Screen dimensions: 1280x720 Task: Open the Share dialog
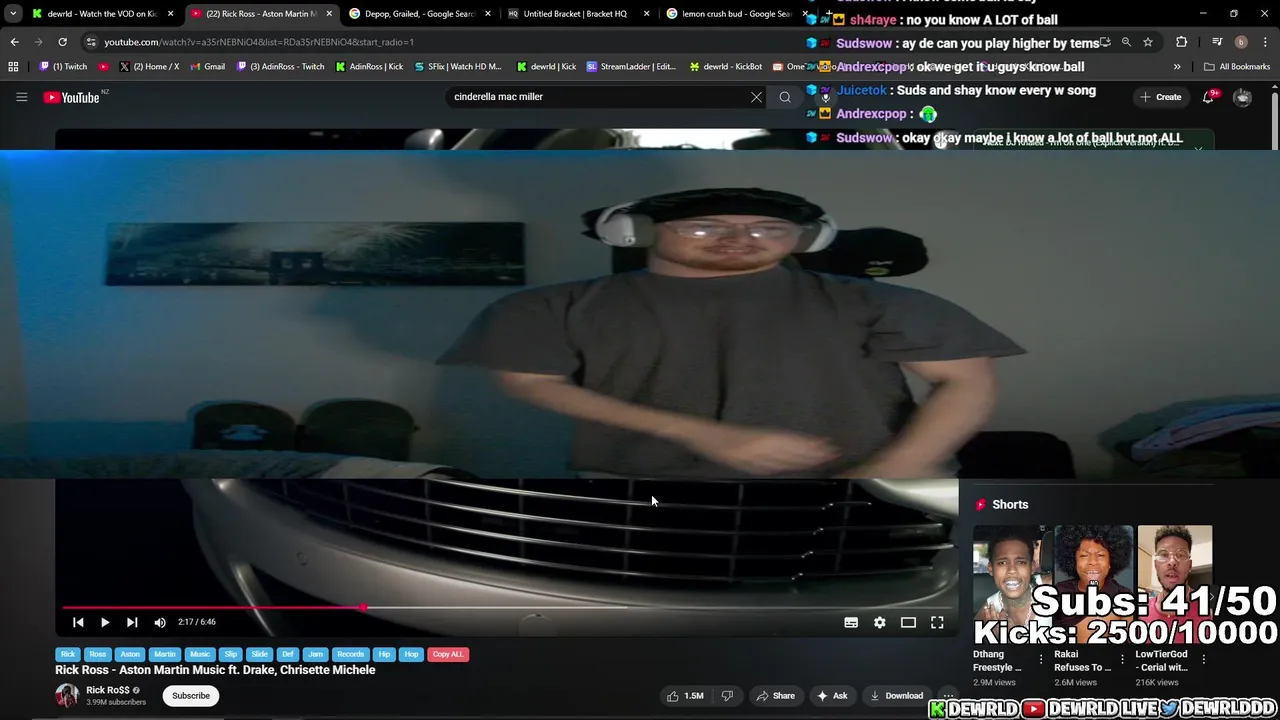pos(776,696)
